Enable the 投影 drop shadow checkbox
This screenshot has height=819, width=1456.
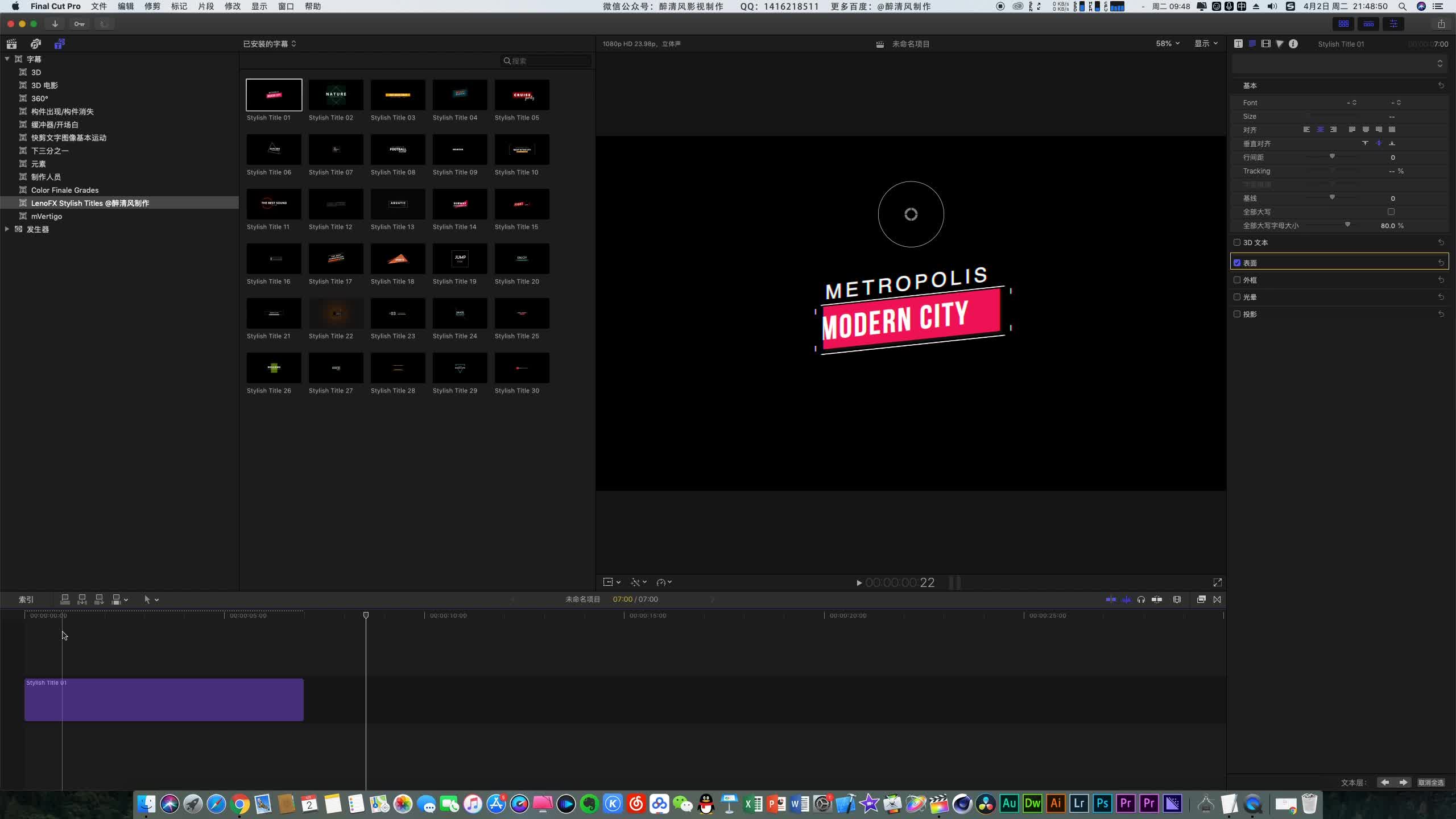tap(1236, 314)
